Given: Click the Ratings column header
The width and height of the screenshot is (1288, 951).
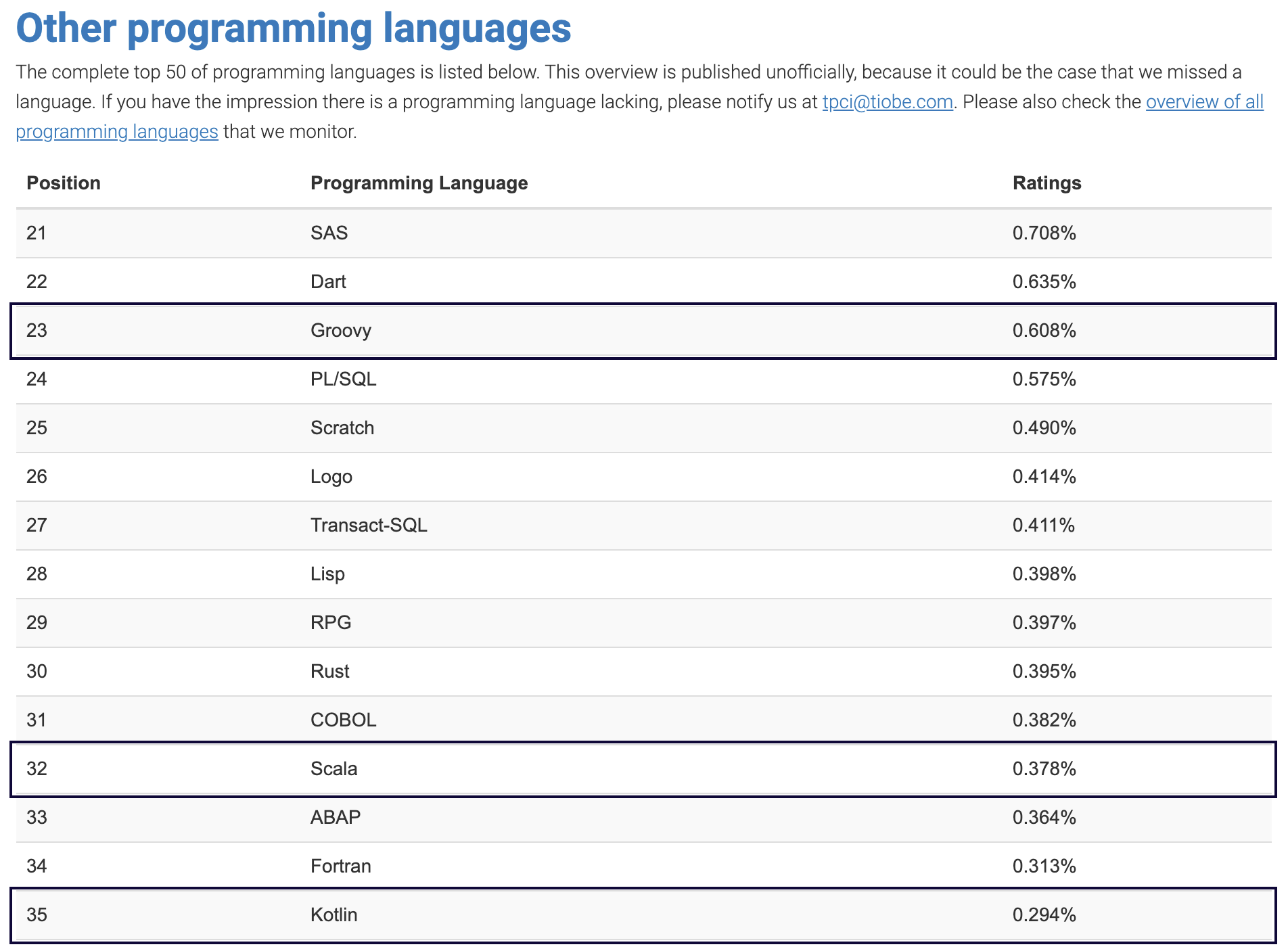Looking at the screenshot, I should [1046, 183].
